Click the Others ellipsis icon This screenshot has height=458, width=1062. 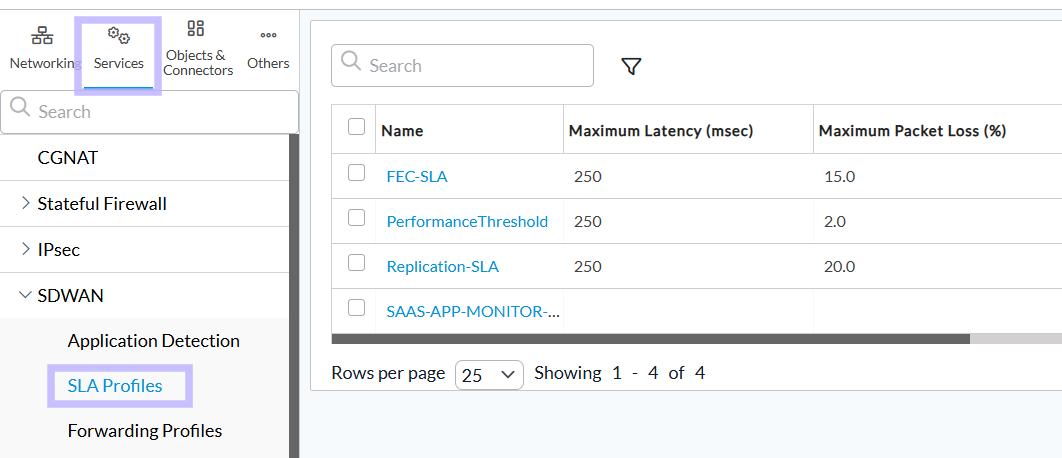[268, 35]
